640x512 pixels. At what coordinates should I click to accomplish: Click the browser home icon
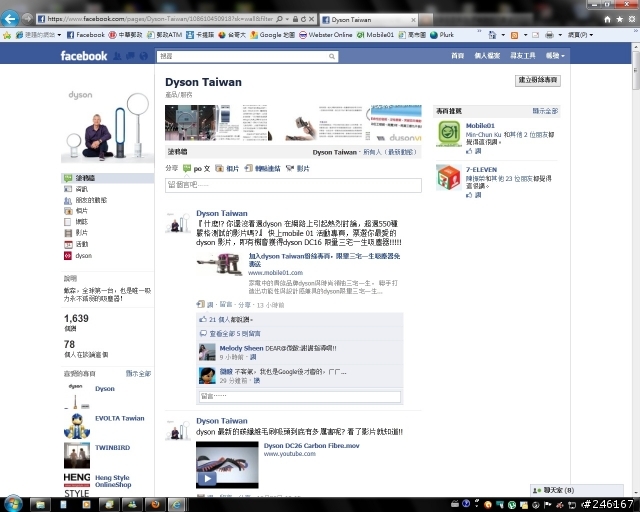[607, 19]
